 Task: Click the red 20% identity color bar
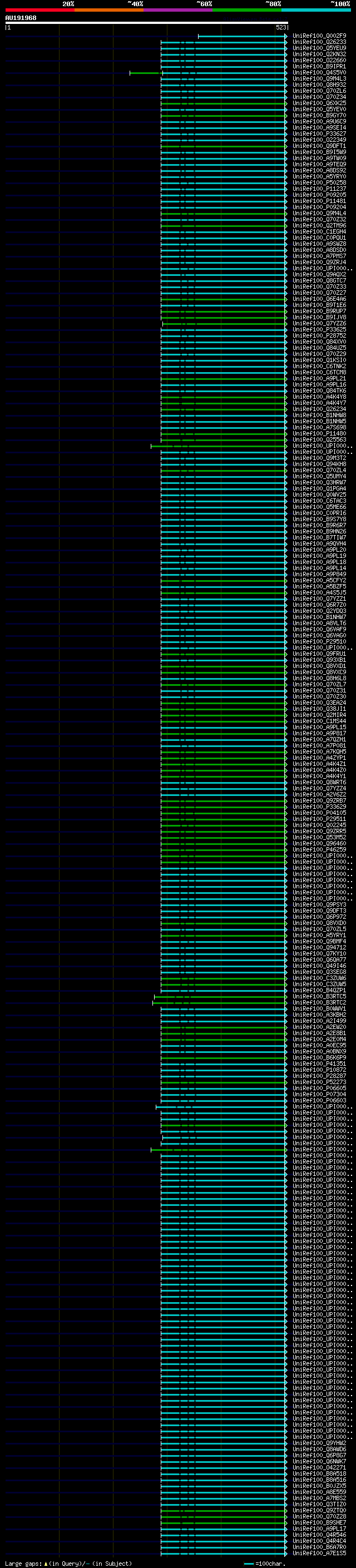[x=39, y=10]
